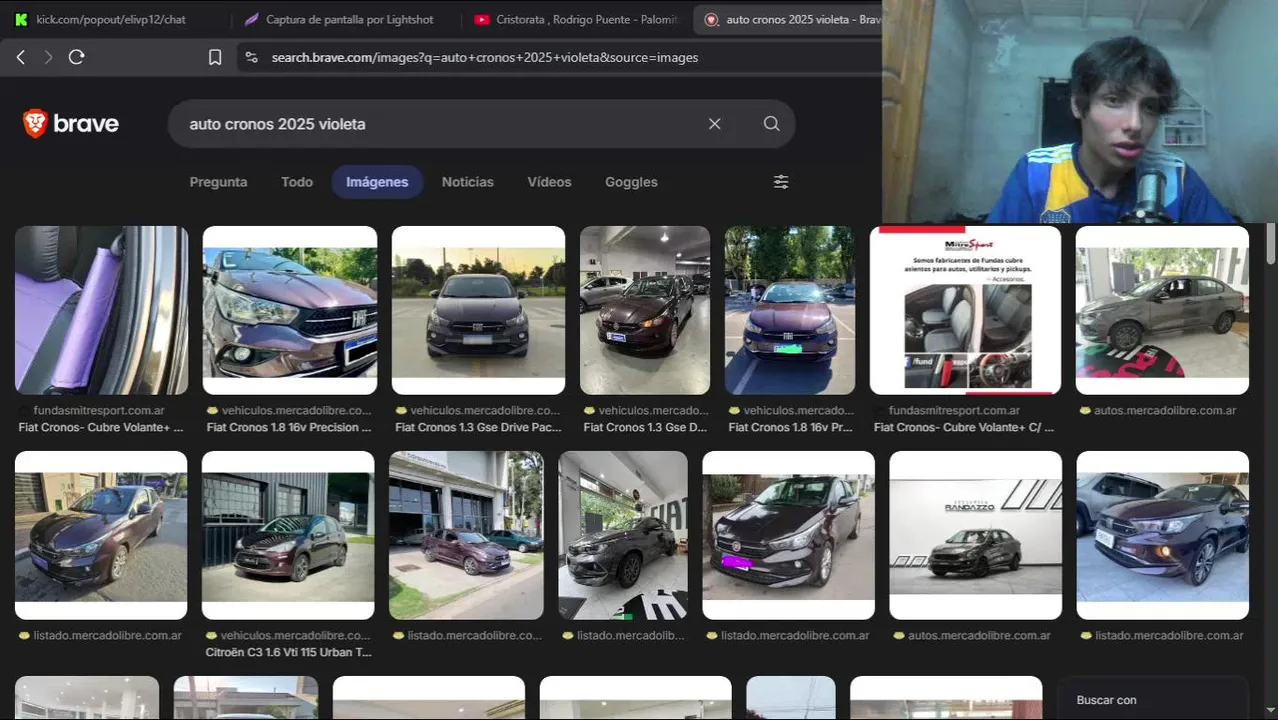This screenshot has width=1278, height=720.
Task: Open the Todo search category
Action: point(297,182)
